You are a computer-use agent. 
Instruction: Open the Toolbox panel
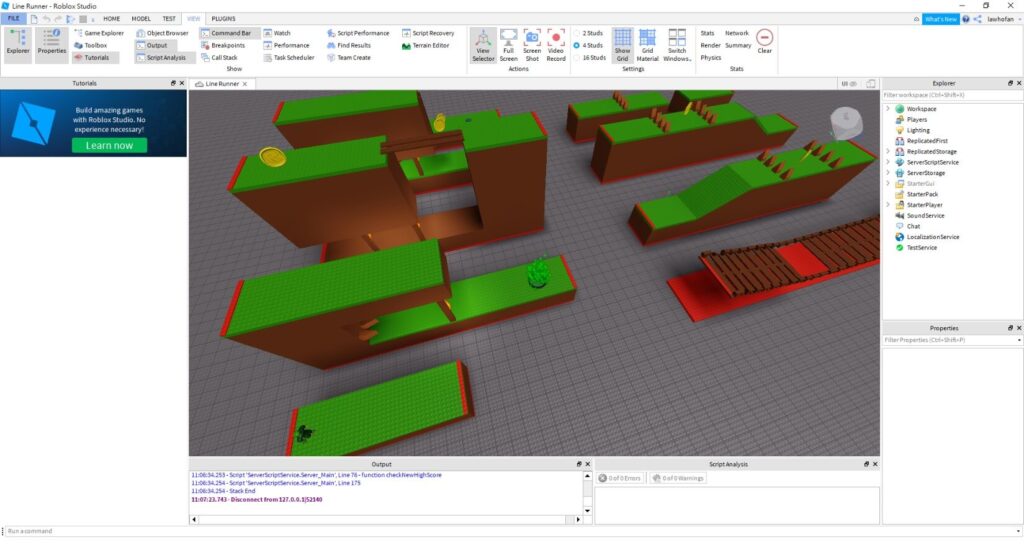91,45
